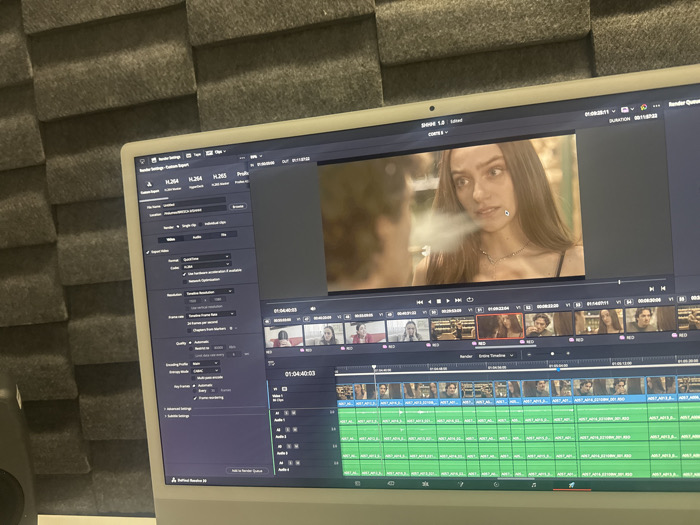This screenshot has width=700, height=525.
Task: Open the Encoding Profile dropdown
Action: pyautogui.click(x=205, y=363)
